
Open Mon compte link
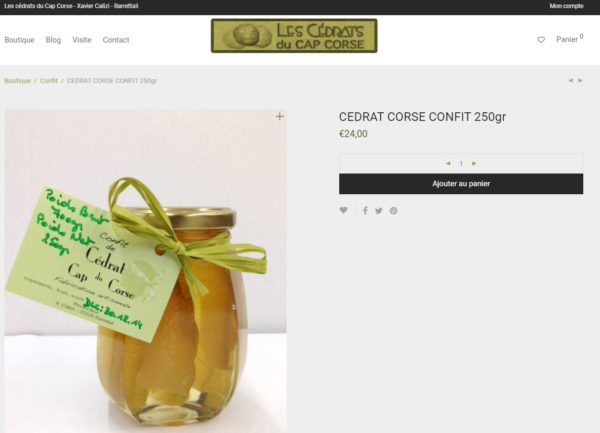coord(566,6)
